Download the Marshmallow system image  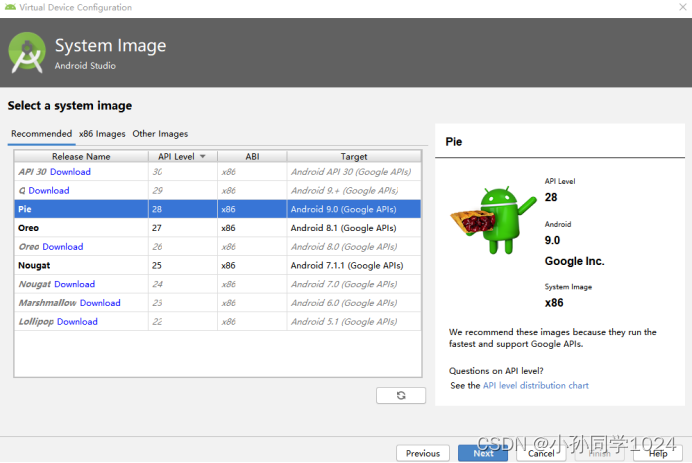[100, 303]
